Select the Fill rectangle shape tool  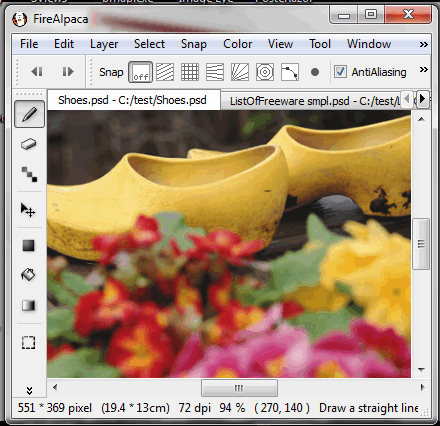pos(29,246)
